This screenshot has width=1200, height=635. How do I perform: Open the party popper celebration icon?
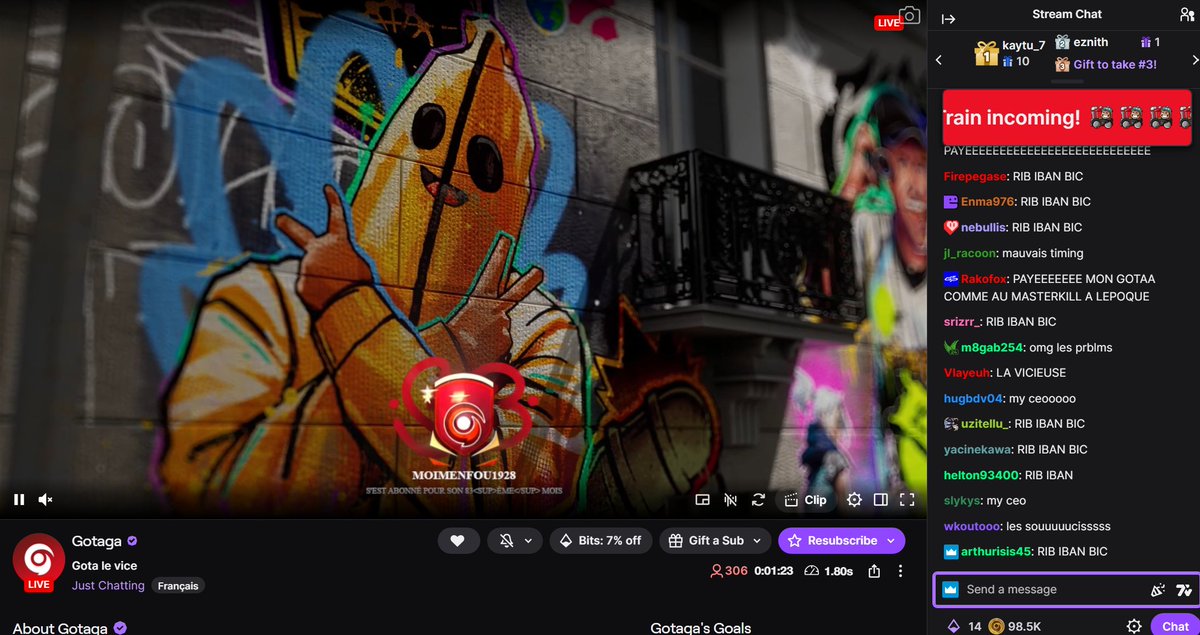coord(1158,590)
